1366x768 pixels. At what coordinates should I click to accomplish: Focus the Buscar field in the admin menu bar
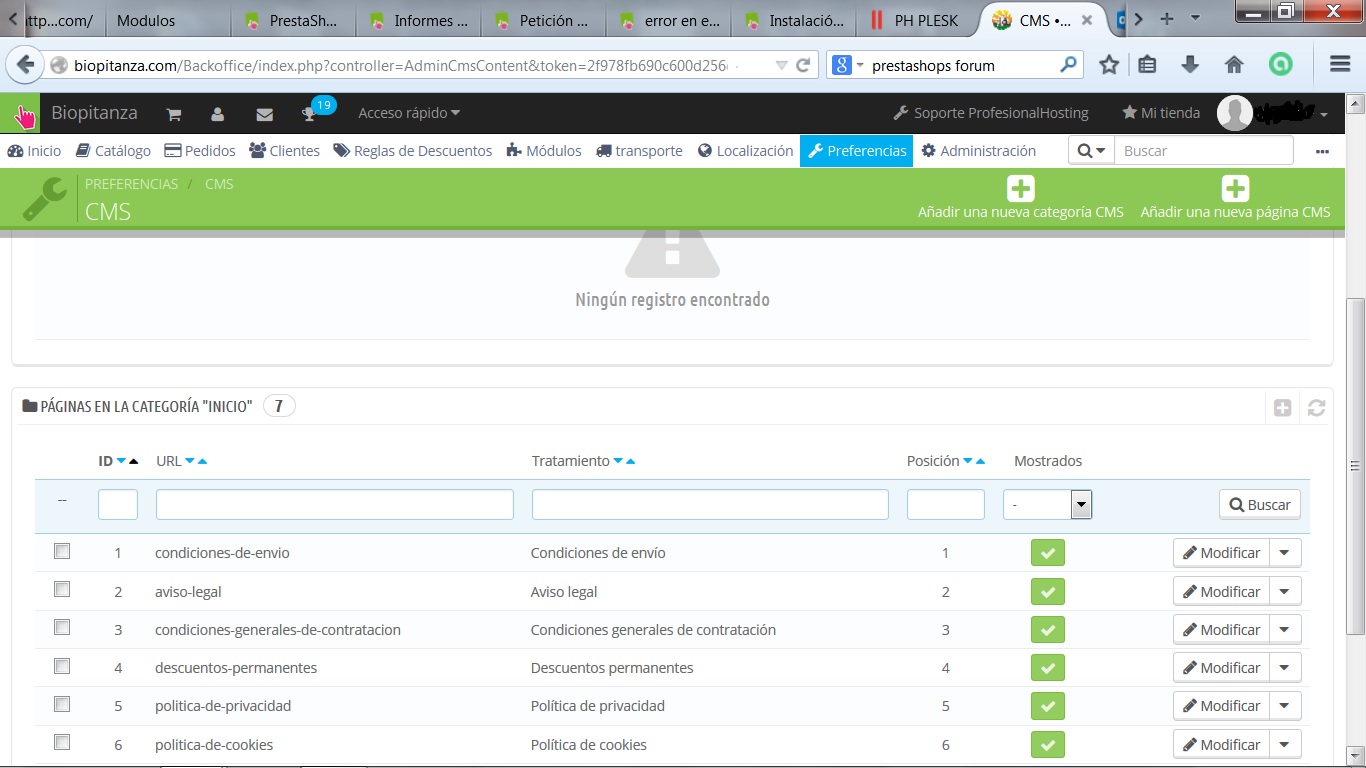coord(1204,151)
